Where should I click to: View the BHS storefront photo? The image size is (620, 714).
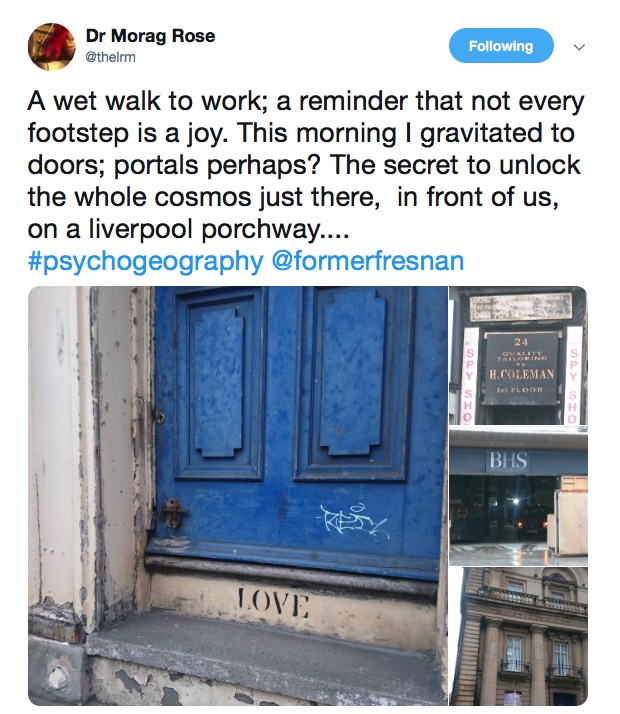pyautogui.click(x=518, y=496)
